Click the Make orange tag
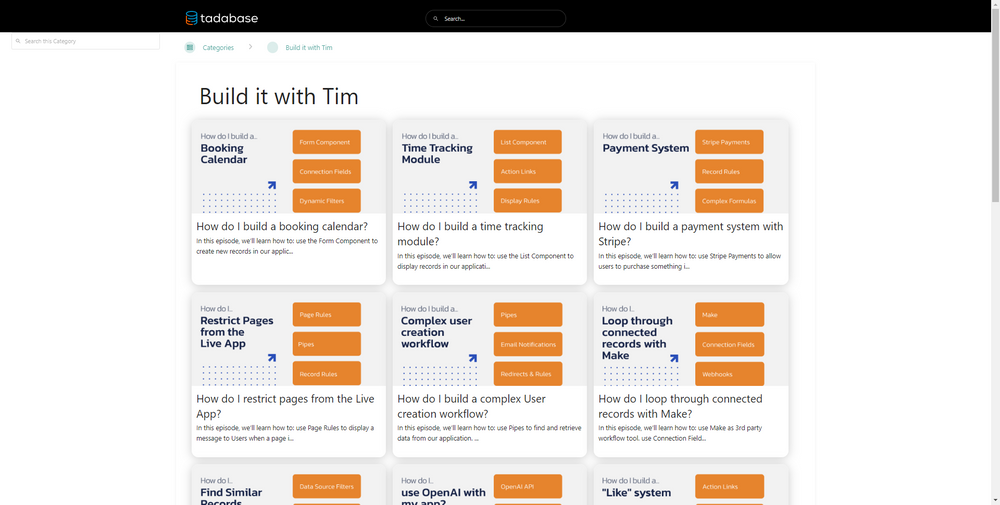The image size is (1000, 505). point(730,314)
